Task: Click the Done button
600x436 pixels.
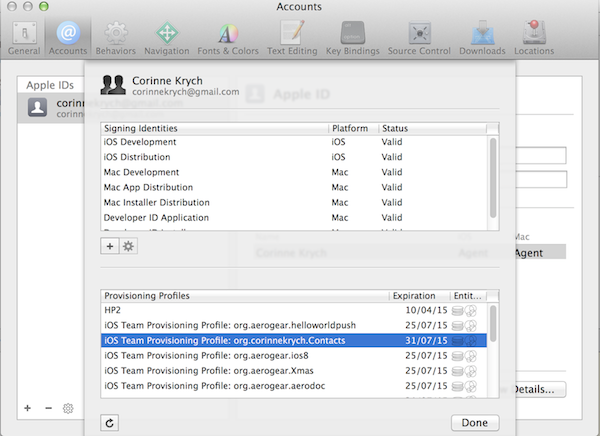Action: [475, 423]
